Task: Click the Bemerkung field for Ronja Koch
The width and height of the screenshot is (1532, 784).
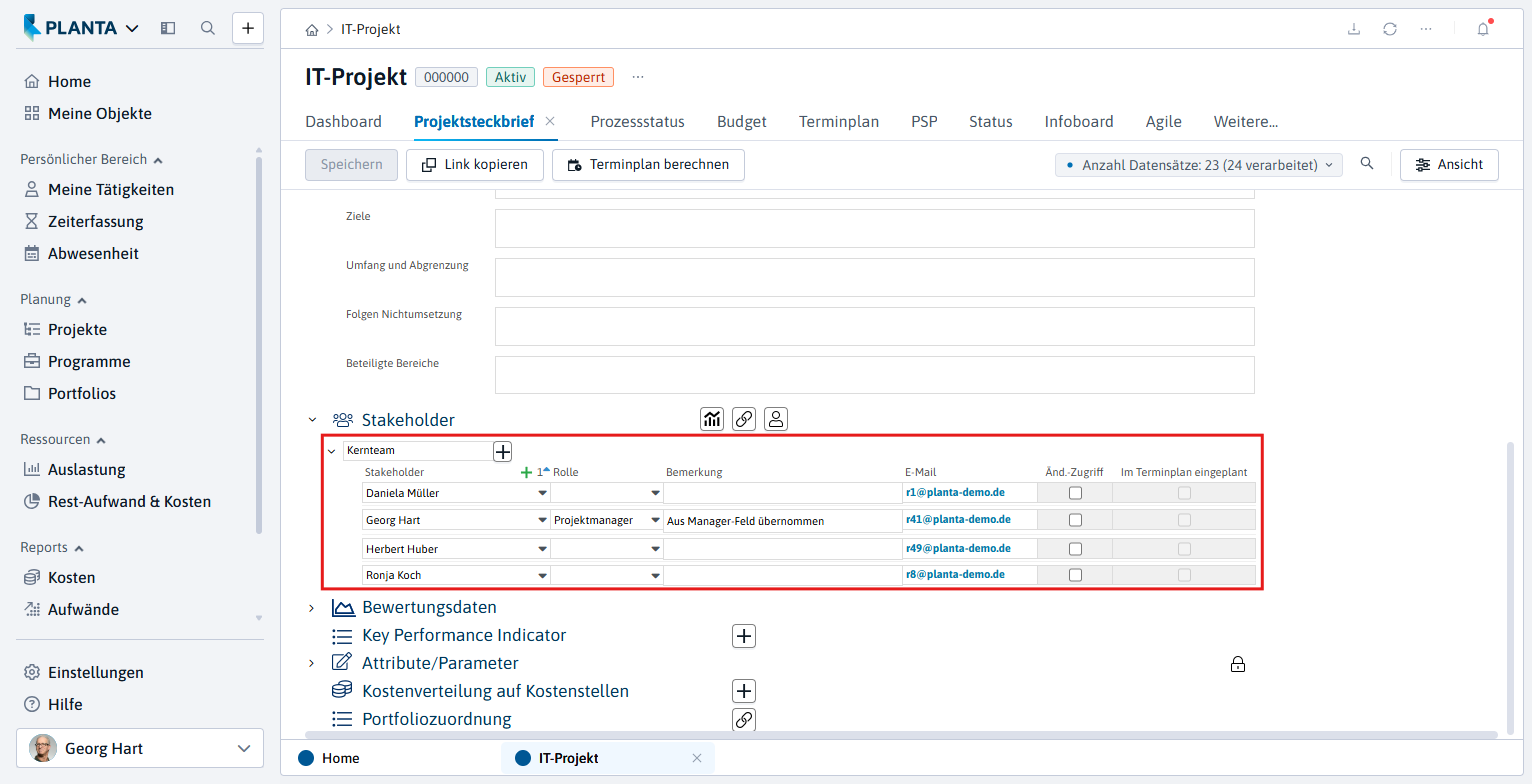Action: [782, 575]
